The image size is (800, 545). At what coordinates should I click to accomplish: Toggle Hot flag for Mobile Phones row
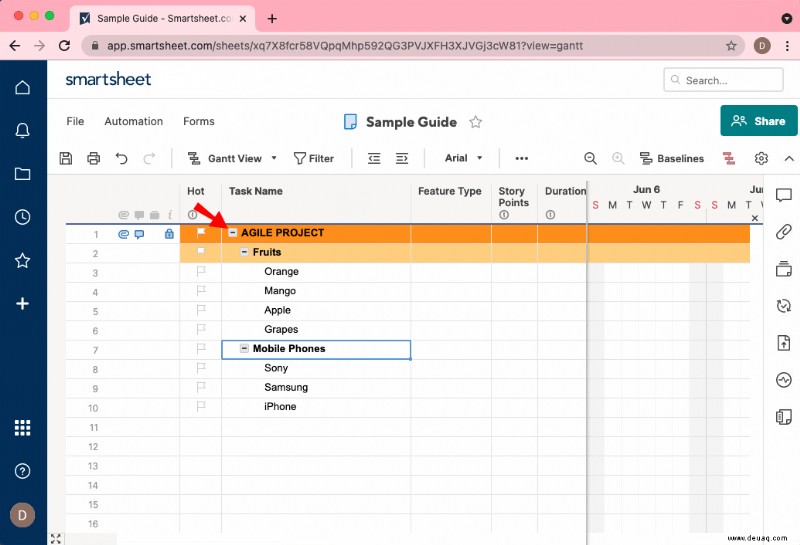tap(201, 349)
